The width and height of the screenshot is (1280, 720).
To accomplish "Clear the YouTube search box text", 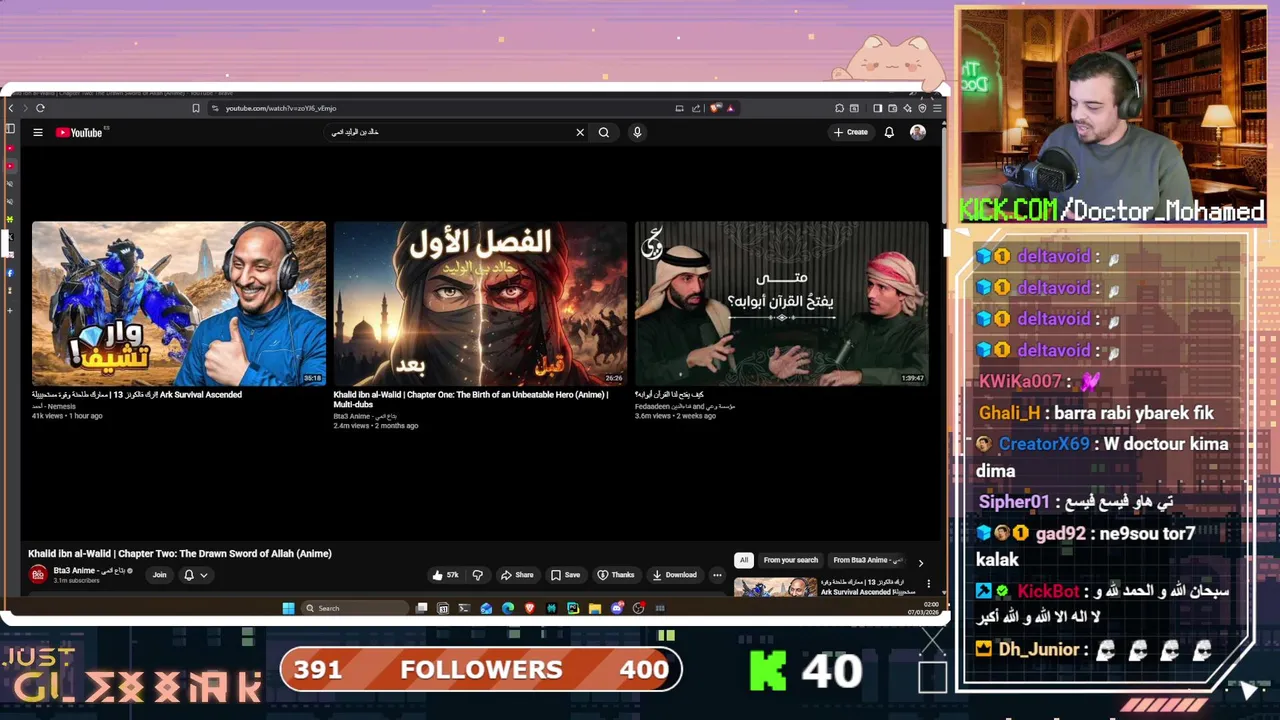I will point(580,132).
